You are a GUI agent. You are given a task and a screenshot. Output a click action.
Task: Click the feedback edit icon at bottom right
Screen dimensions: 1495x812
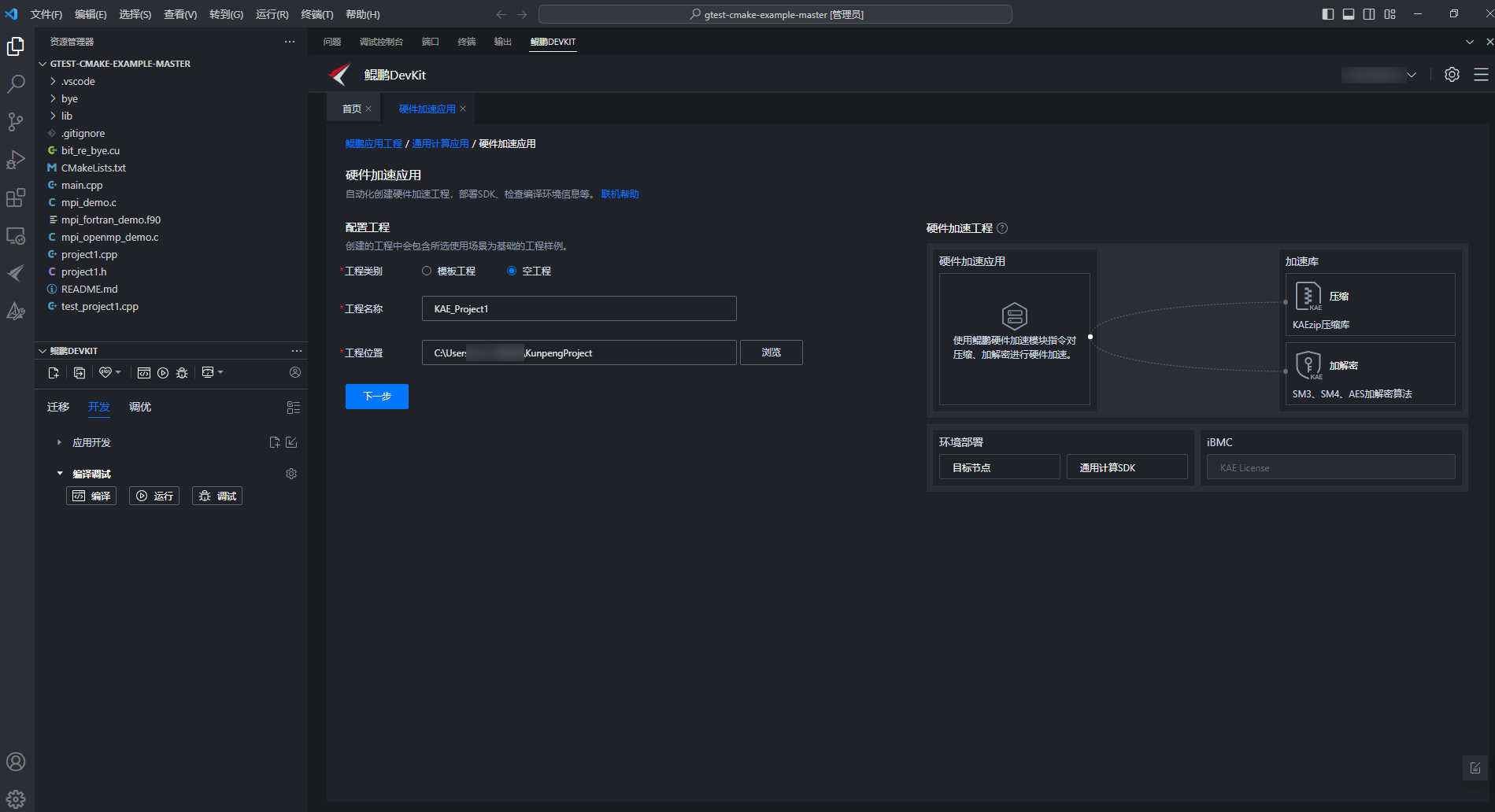pyautogui.click(x=1475, y=768)
